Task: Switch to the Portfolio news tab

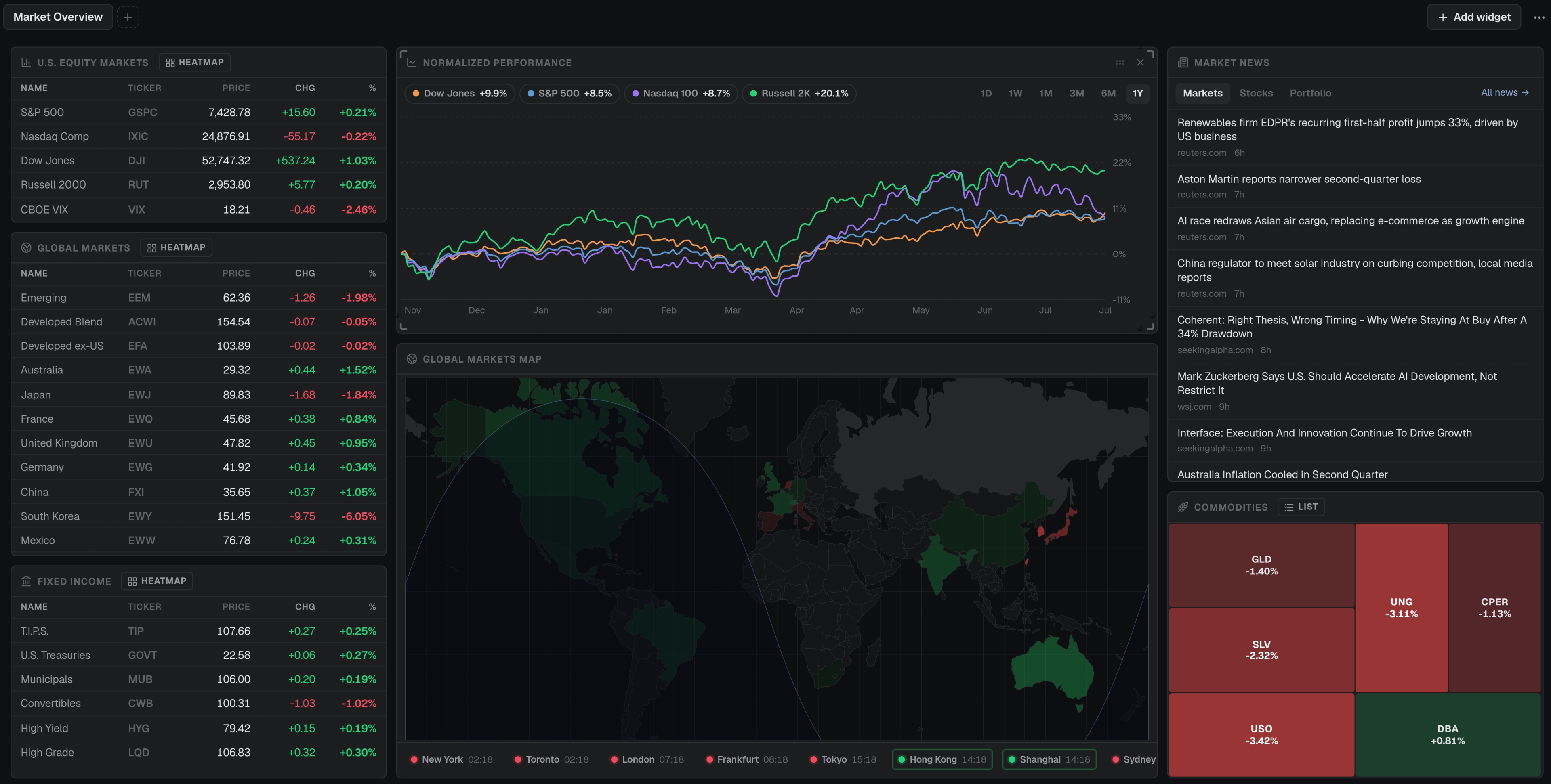Action: [x=1310, y=94]
